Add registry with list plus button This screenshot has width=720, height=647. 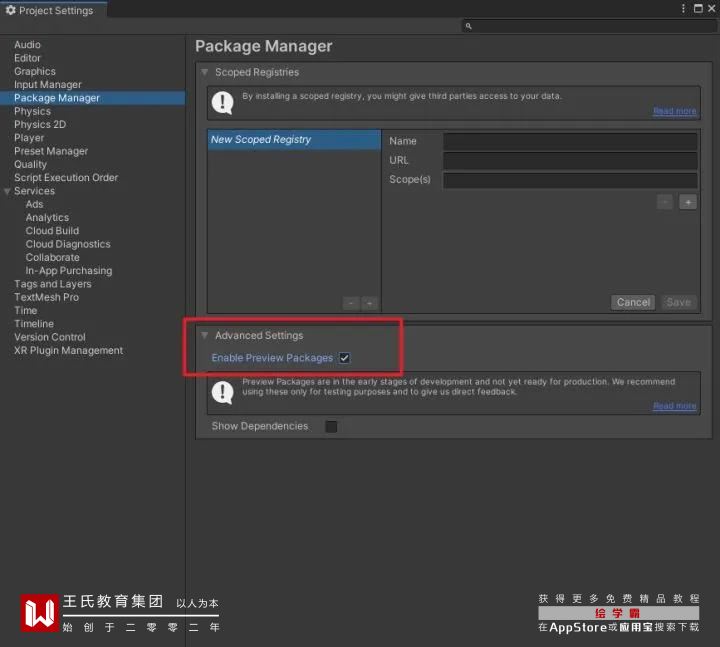pyautogui.click(x=370, y=303)
